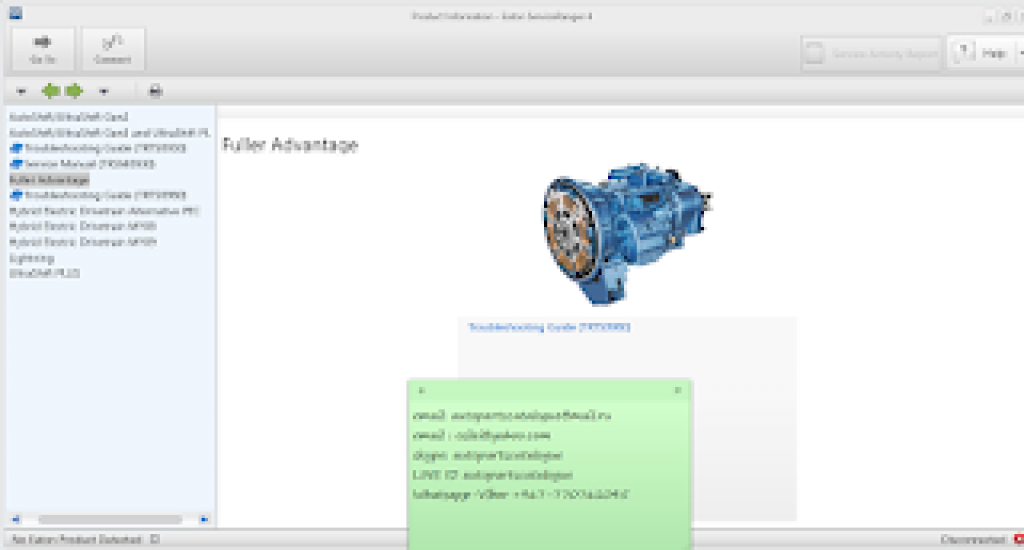This screenshot has height=550, width=1024.
Task: Click the Fuller Advantage page heading
Action: (290, 144)
